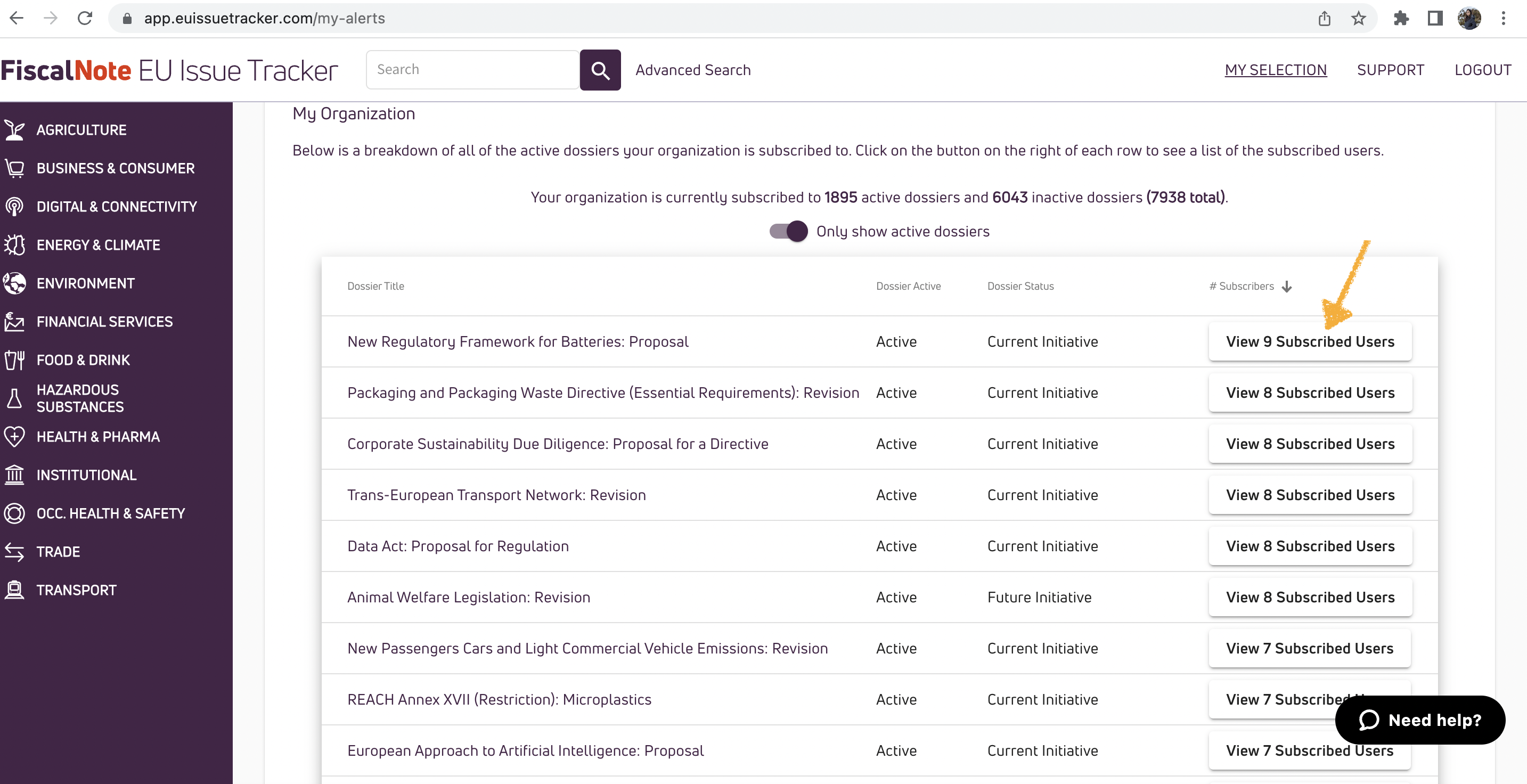Click European Approach to Artificial Intelligence title
This screenshot has height=784, width=1527.
pos(525,751)
